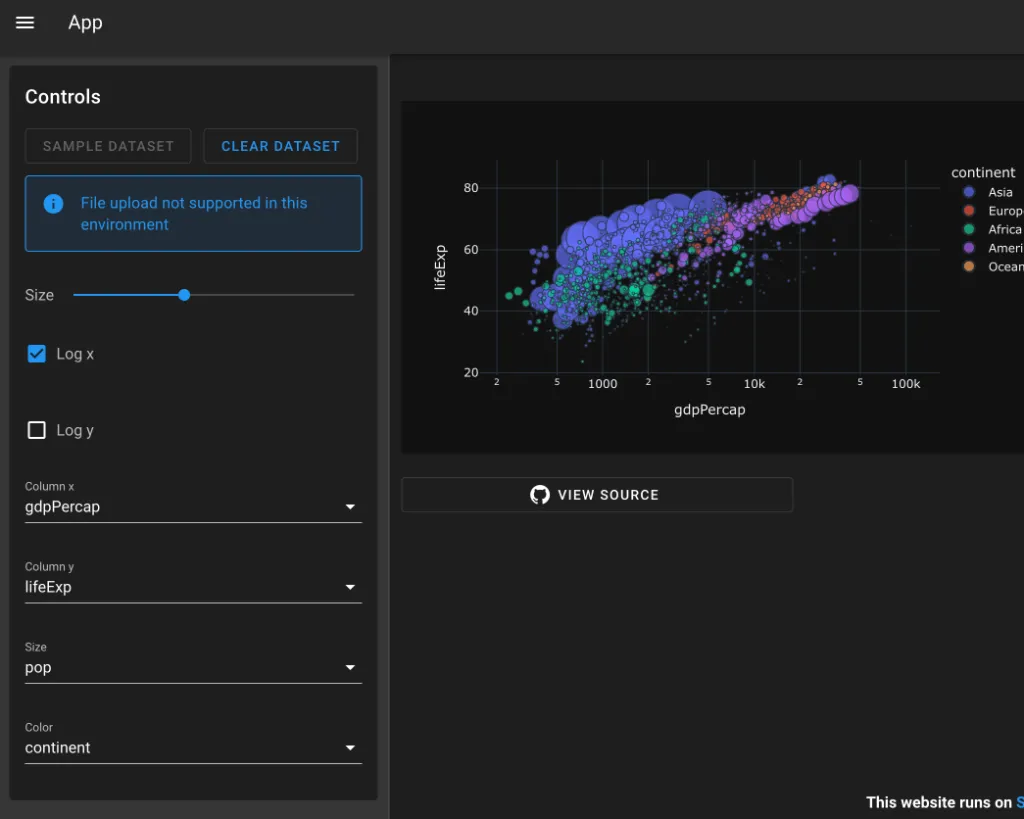Click the Sample Dataset button
This screenshot has height=819, width=1024.
(x=108, y=146)
